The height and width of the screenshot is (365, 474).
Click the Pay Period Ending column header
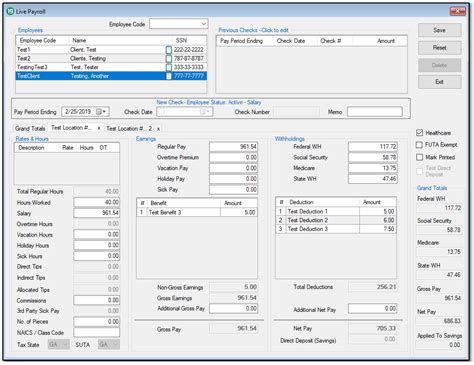[x=241, y=41]
